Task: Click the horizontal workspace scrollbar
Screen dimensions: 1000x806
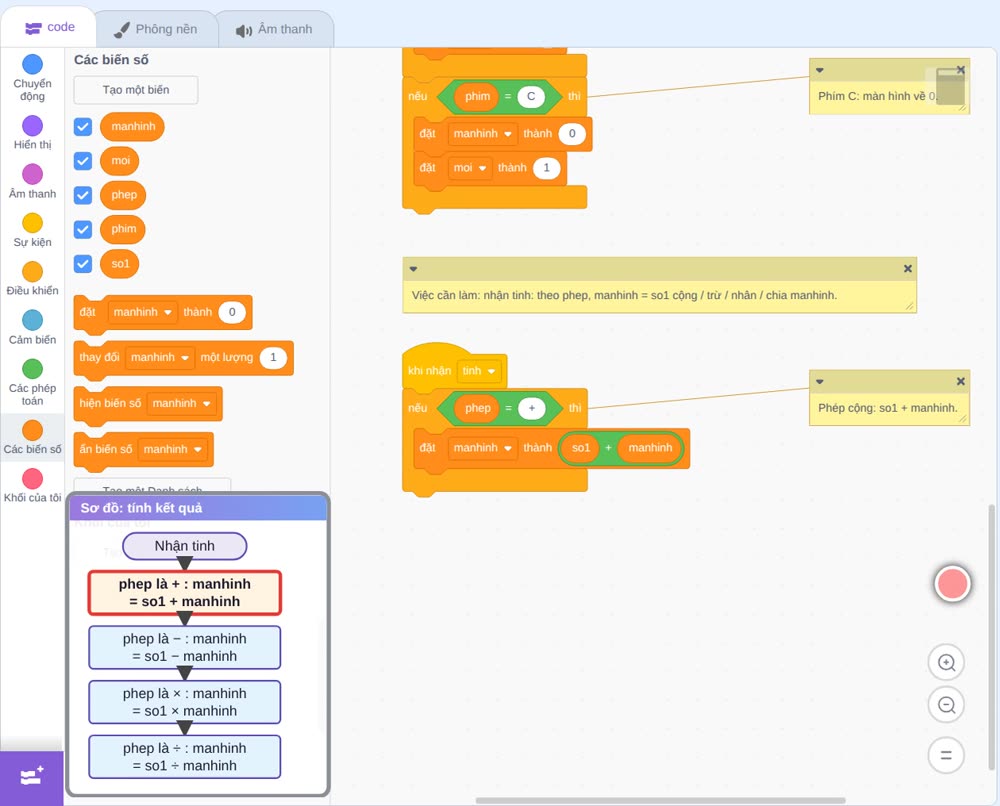Action: tap(660, 800)
